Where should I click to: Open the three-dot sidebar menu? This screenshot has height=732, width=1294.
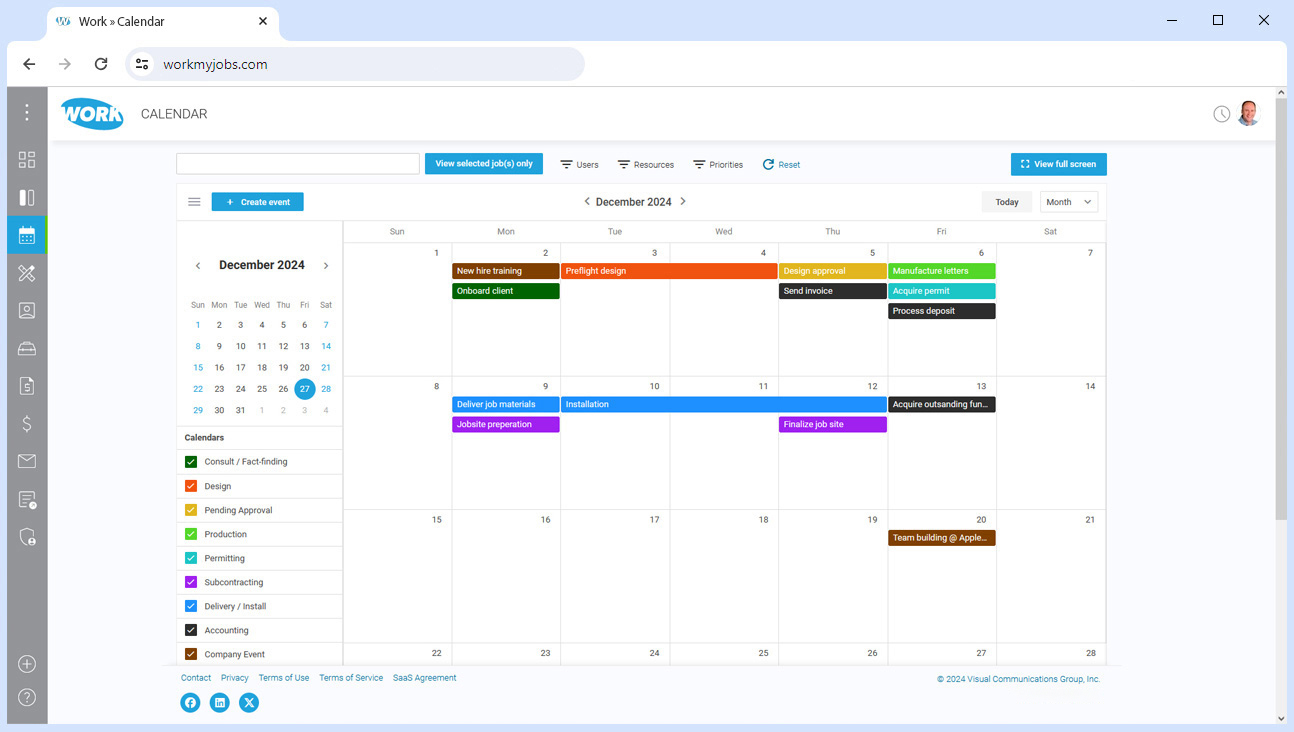[x=27, y=113]
